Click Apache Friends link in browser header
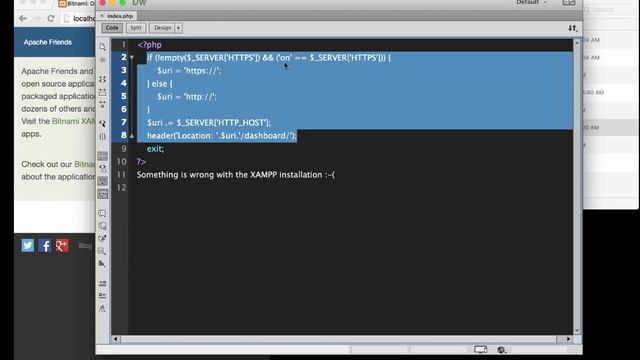640x360 pixels. point(47,42)
